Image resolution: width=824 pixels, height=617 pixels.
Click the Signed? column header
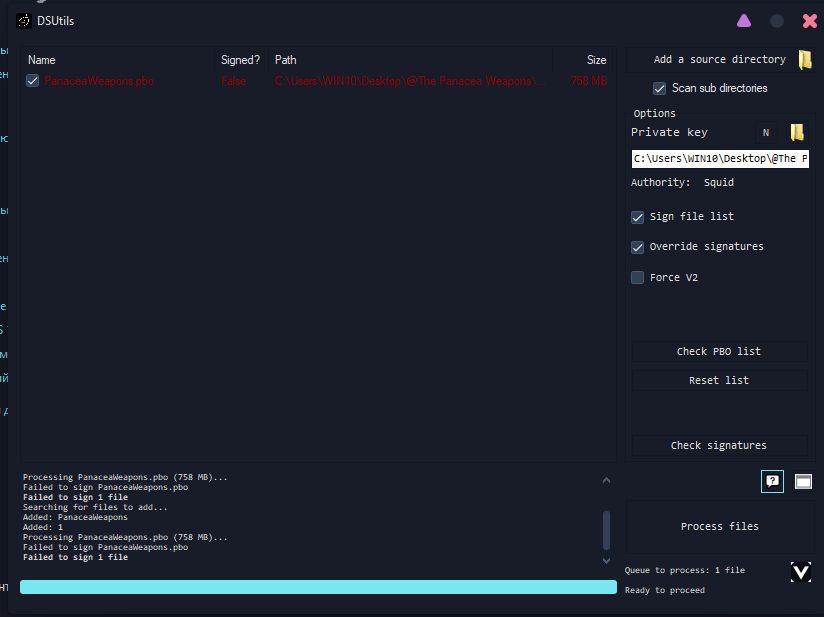(241, 60)
